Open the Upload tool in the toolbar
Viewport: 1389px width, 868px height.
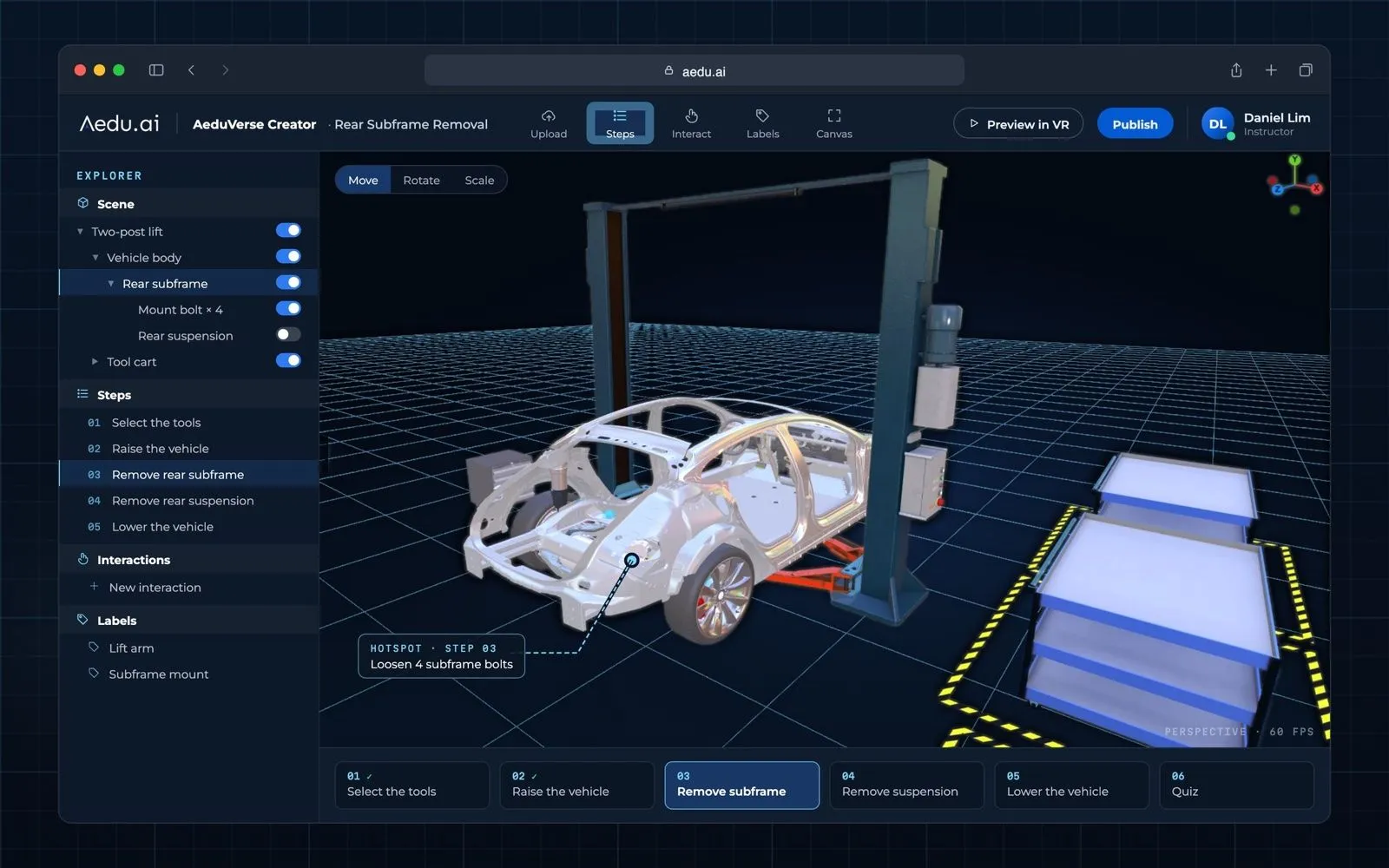coord(549,124)
